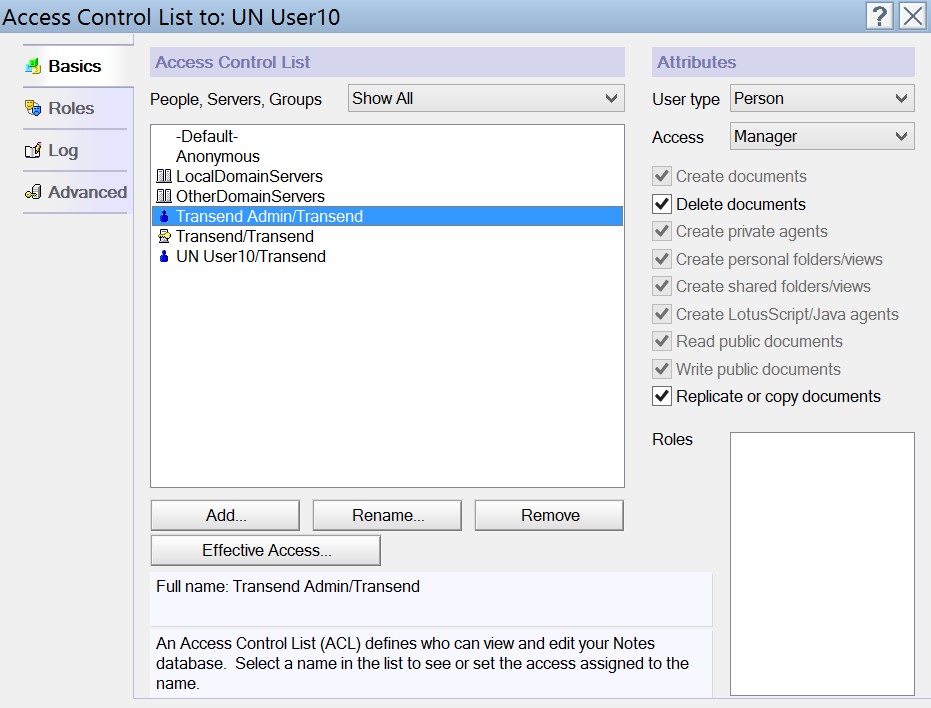The image size is (931, 708).
Task: Click the Roles tab icon
Action: coord(33,108)
